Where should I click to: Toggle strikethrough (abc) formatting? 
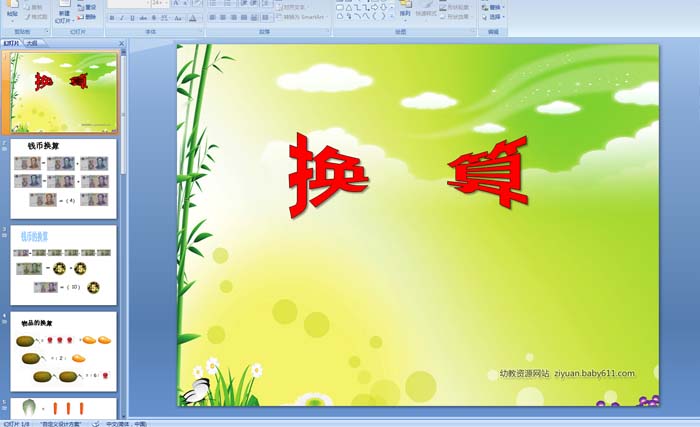tap(143, 18)
